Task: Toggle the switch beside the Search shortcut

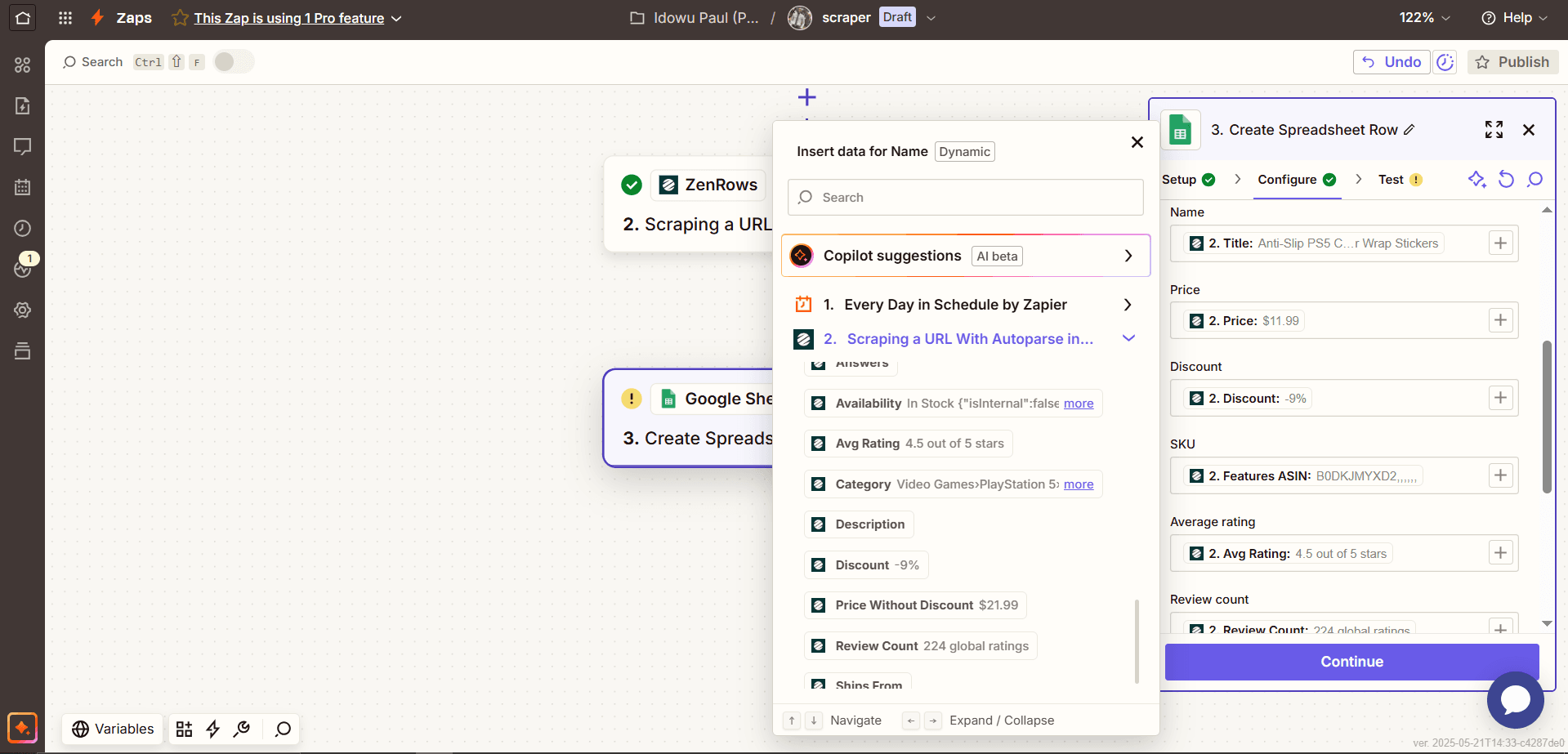Action: coord(234,62)
